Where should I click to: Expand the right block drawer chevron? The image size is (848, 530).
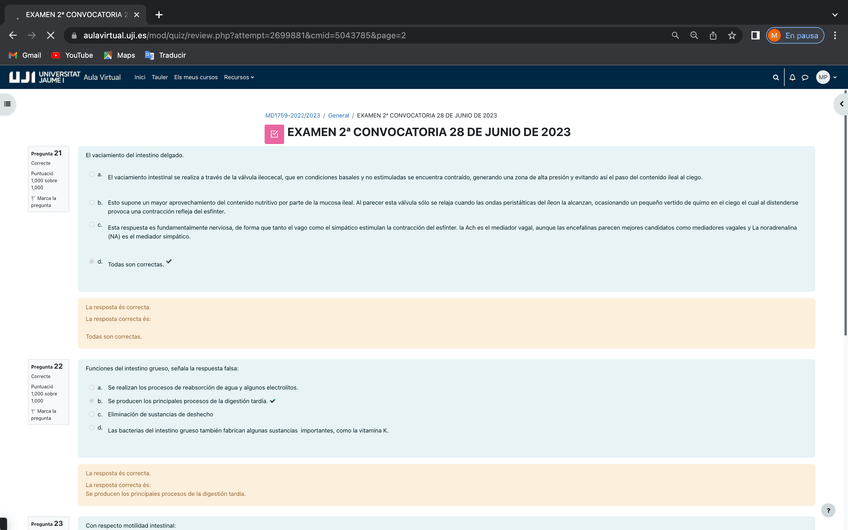point(841,103)
